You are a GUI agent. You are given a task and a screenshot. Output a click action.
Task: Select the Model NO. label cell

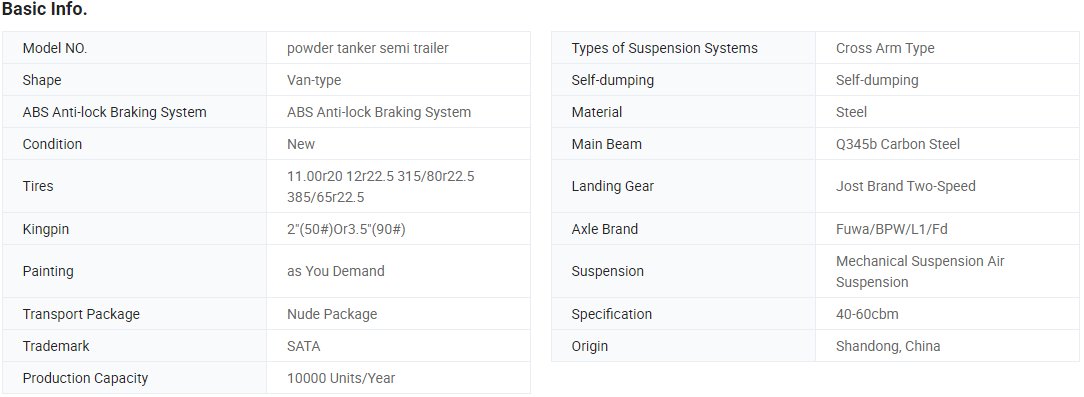pyautogui.click(x=134, y=48)
